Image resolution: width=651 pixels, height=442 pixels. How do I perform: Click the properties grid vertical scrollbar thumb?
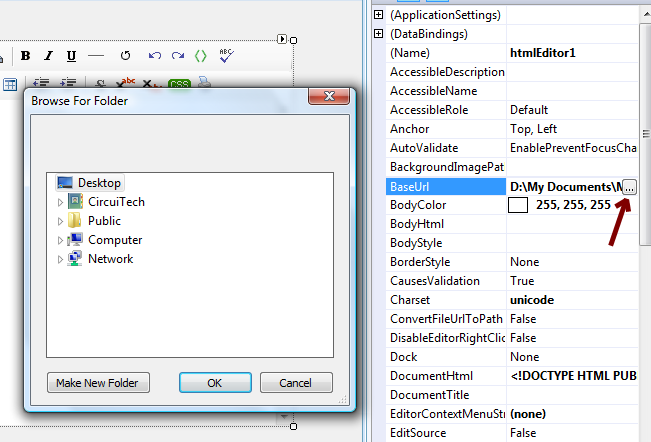(x=646, y=134)
